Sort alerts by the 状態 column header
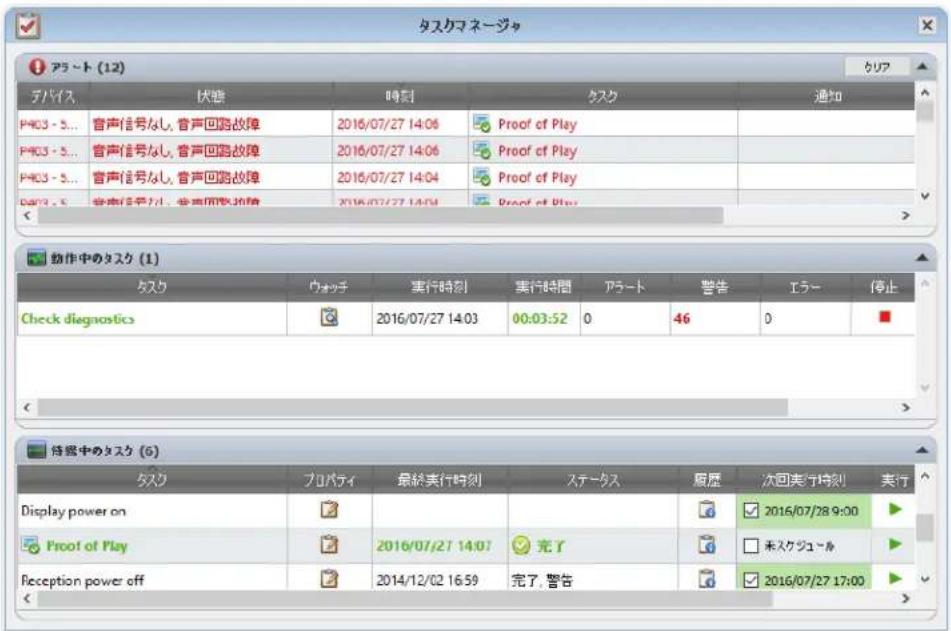 (x=210, y=96)
